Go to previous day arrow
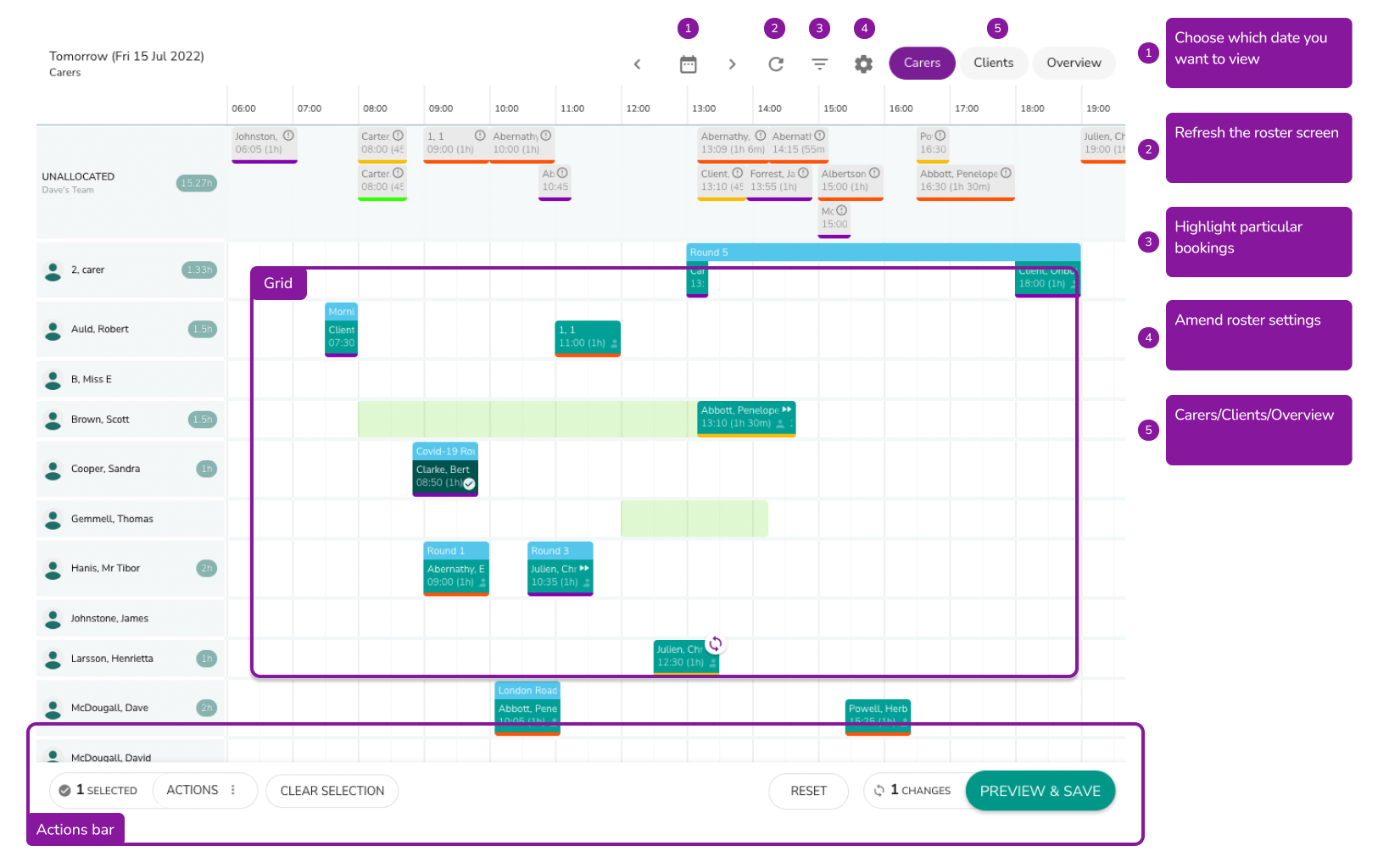1389x868 pixels. [x=637, y=64]
